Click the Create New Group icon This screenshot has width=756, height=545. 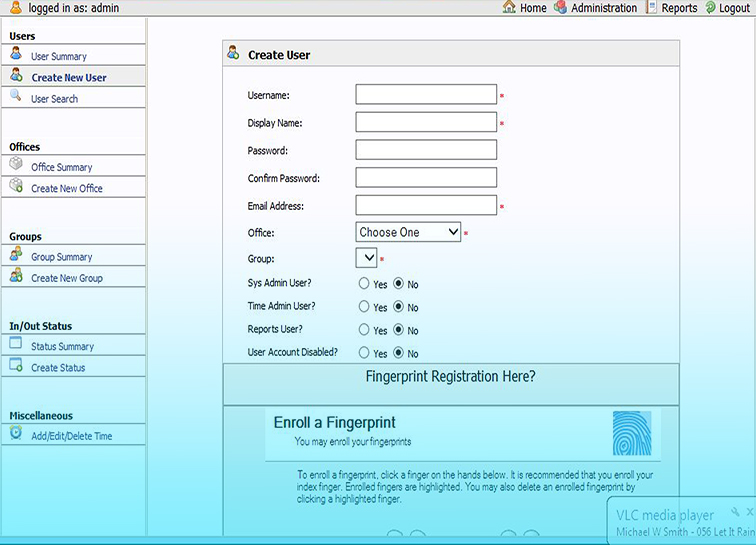[16, 274]
